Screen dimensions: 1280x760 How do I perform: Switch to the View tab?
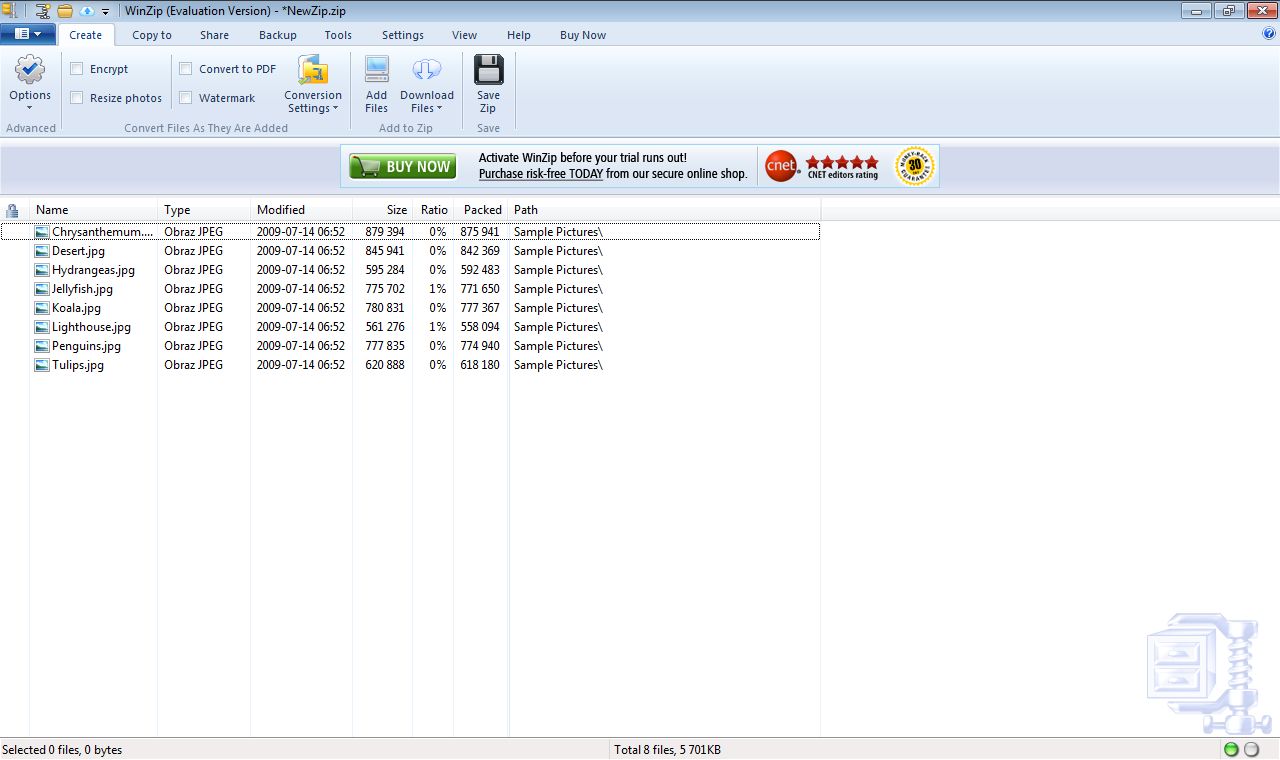(x=464, y=35)
